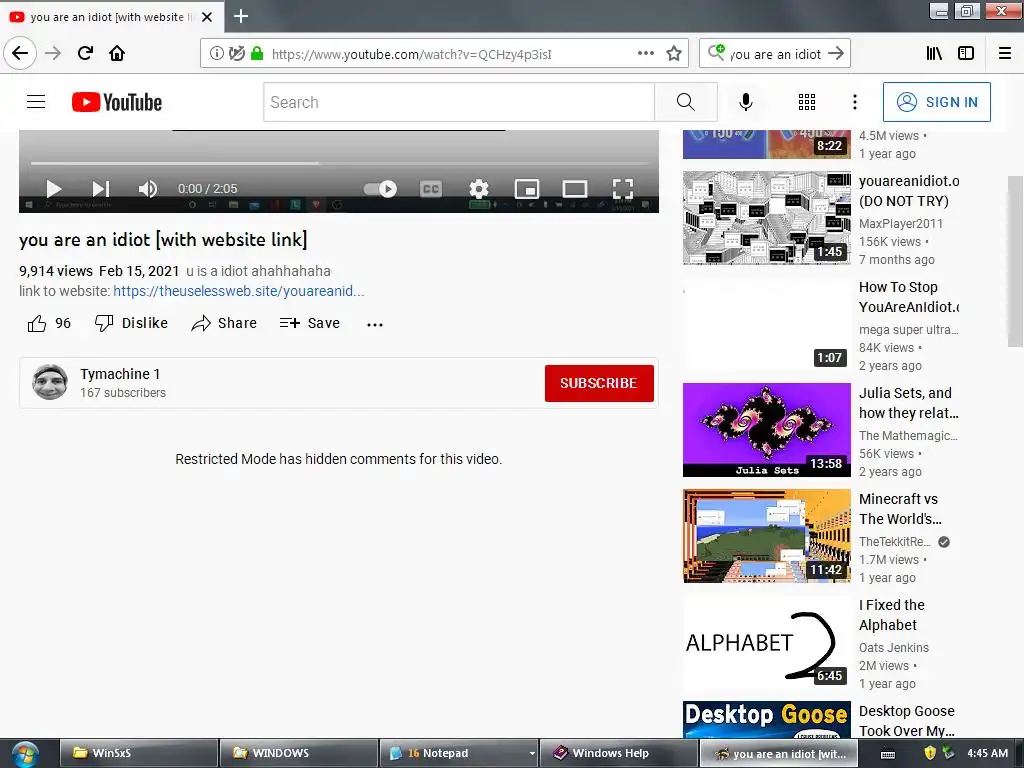Open the Firefox Library icon

pyautogui.click(x=934, y=53)
